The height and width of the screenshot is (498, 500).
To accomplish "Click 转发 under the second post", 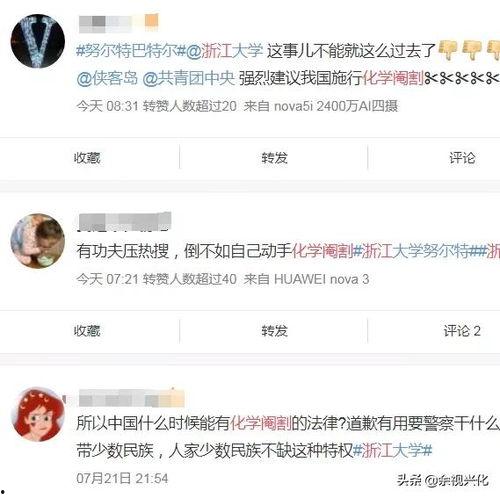I will point(274,331).
